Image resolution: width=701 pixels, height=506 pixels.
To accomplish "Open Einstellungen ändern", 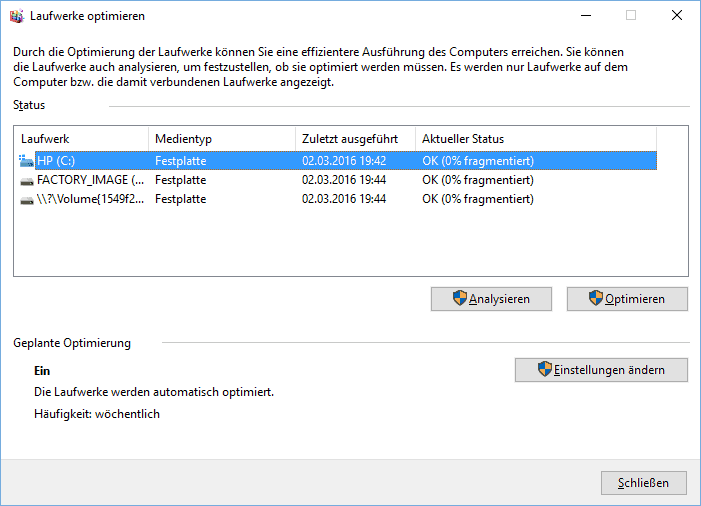I will 601,370.
